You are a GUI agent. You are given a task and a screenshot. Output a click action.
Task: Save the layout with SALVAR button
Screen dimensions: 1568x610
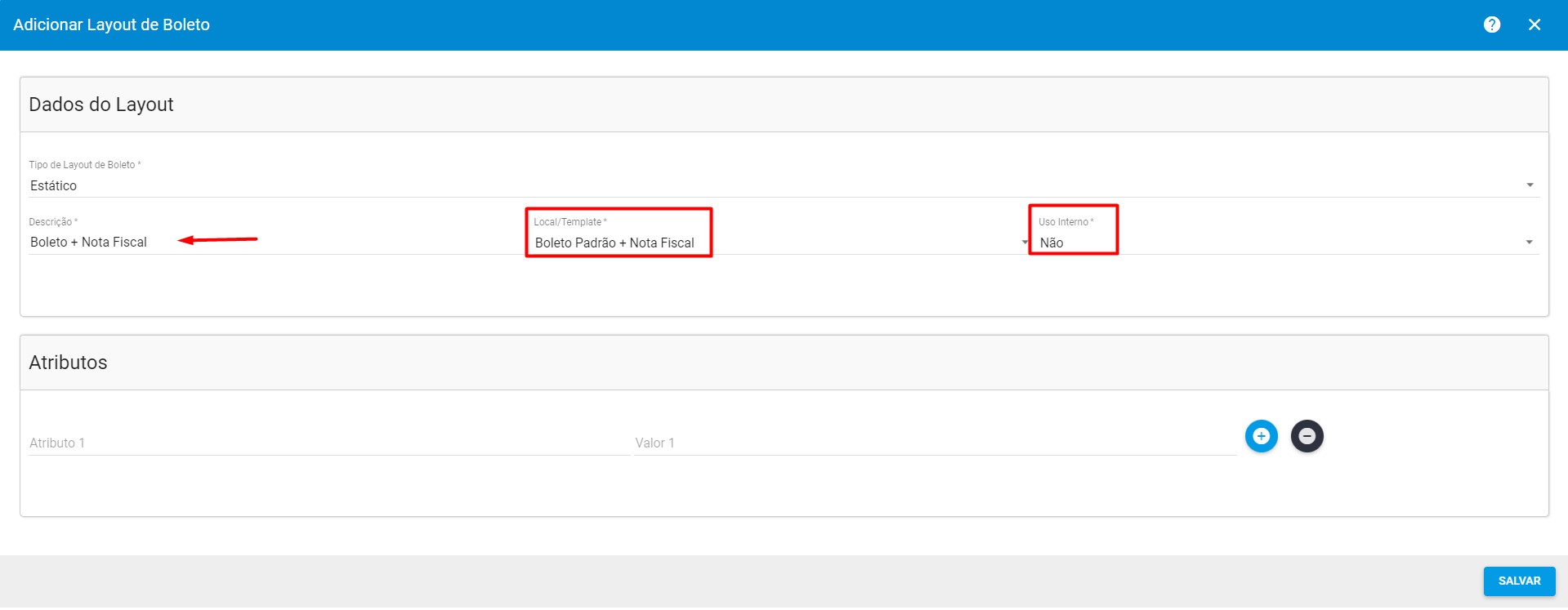1519,581
